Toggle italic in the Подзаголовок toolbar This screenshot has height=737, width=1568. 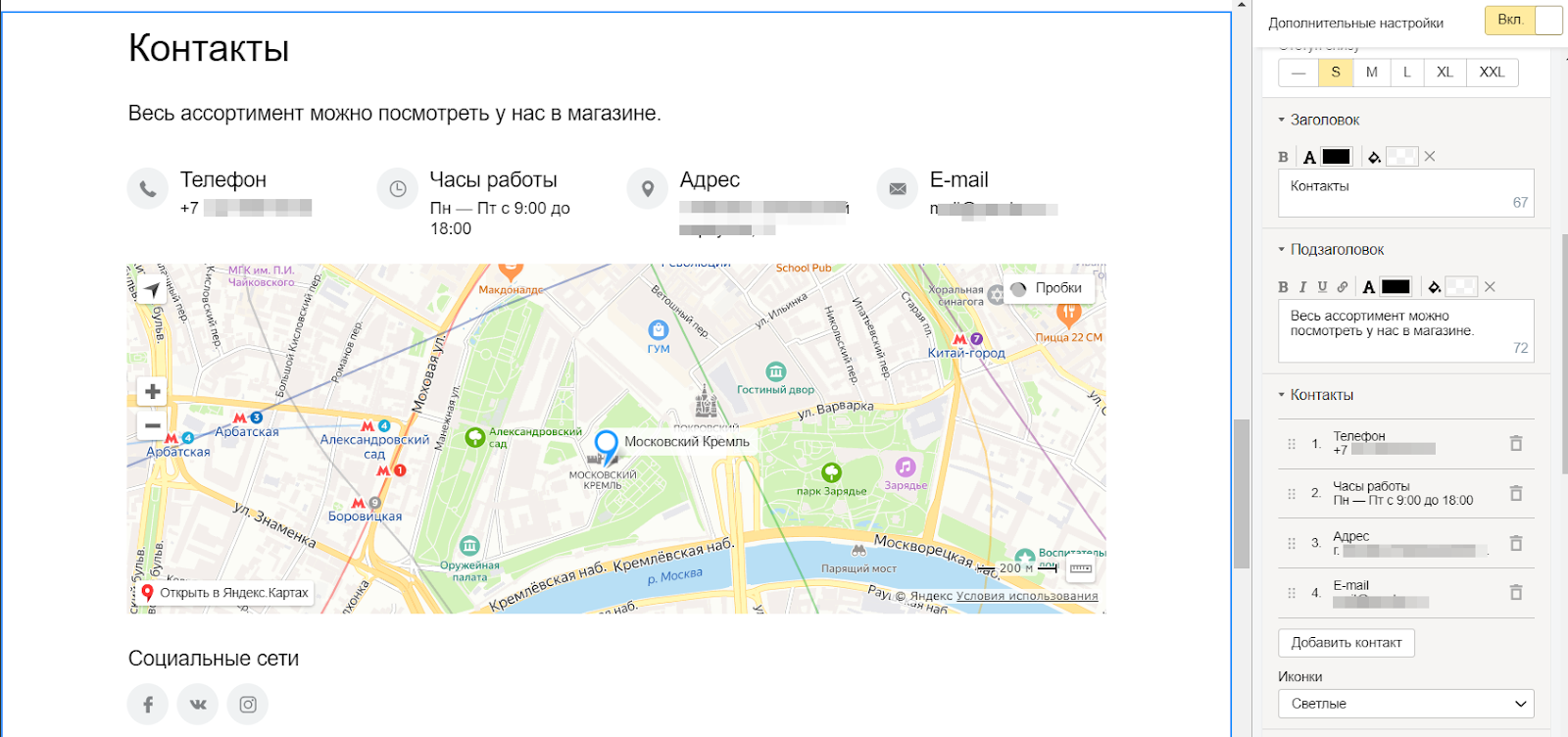point(1302,287)
